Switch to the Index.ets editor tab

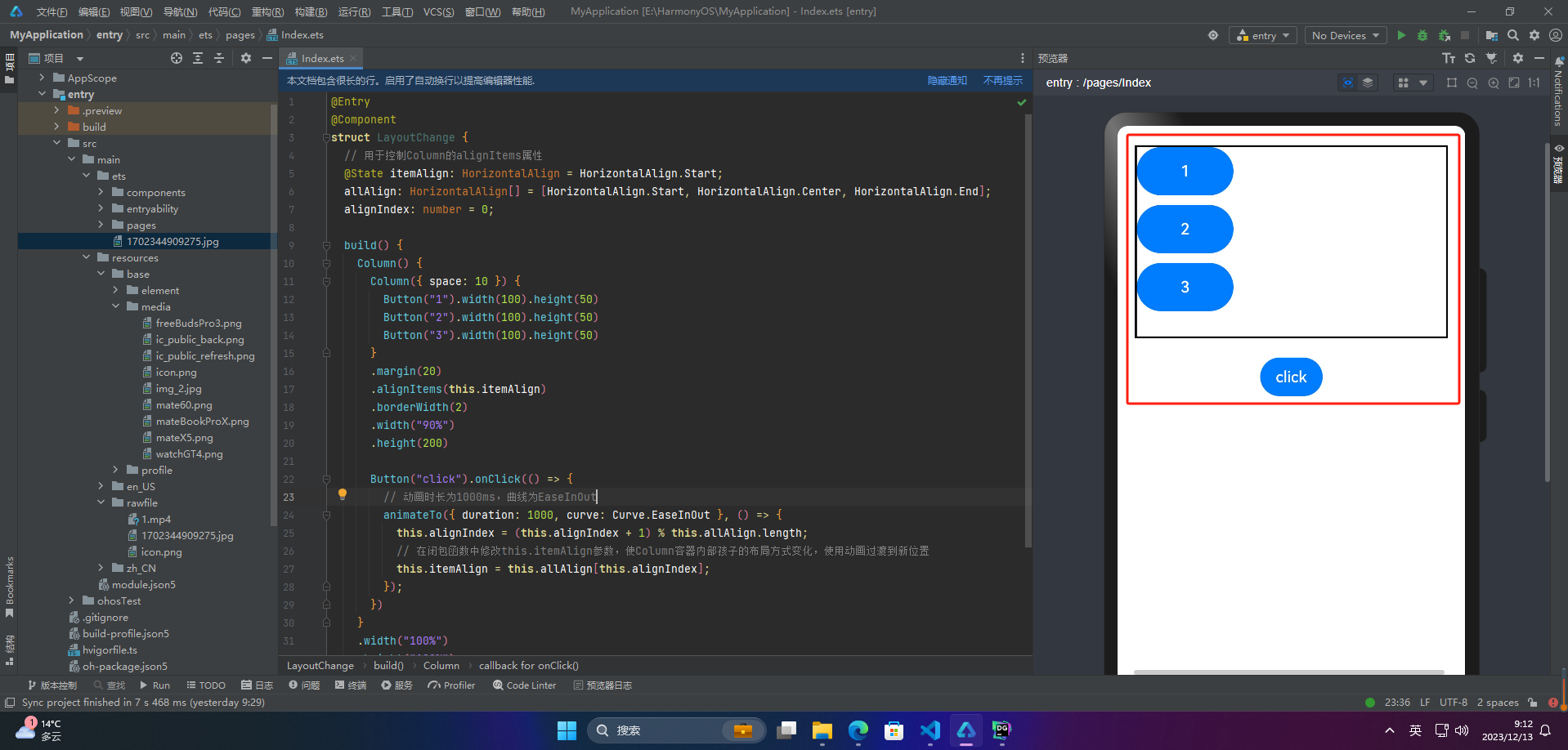[x=322, y=58]
